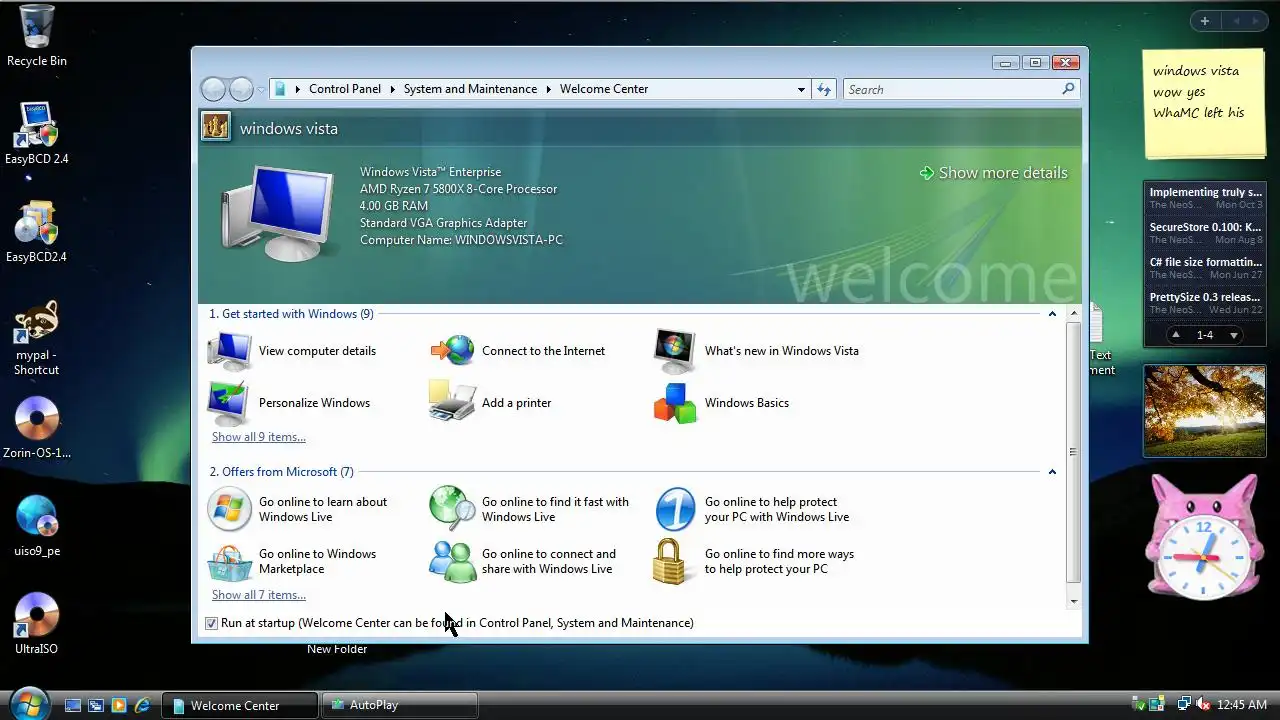Switch to AutoPlay taskbar button
The width and height of the screenshot is (1280, 720).
399,705
